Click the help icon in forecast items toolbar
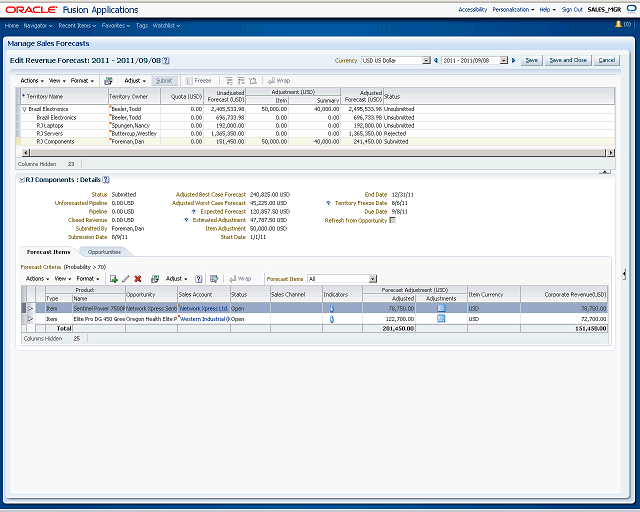 pos(198,279)
